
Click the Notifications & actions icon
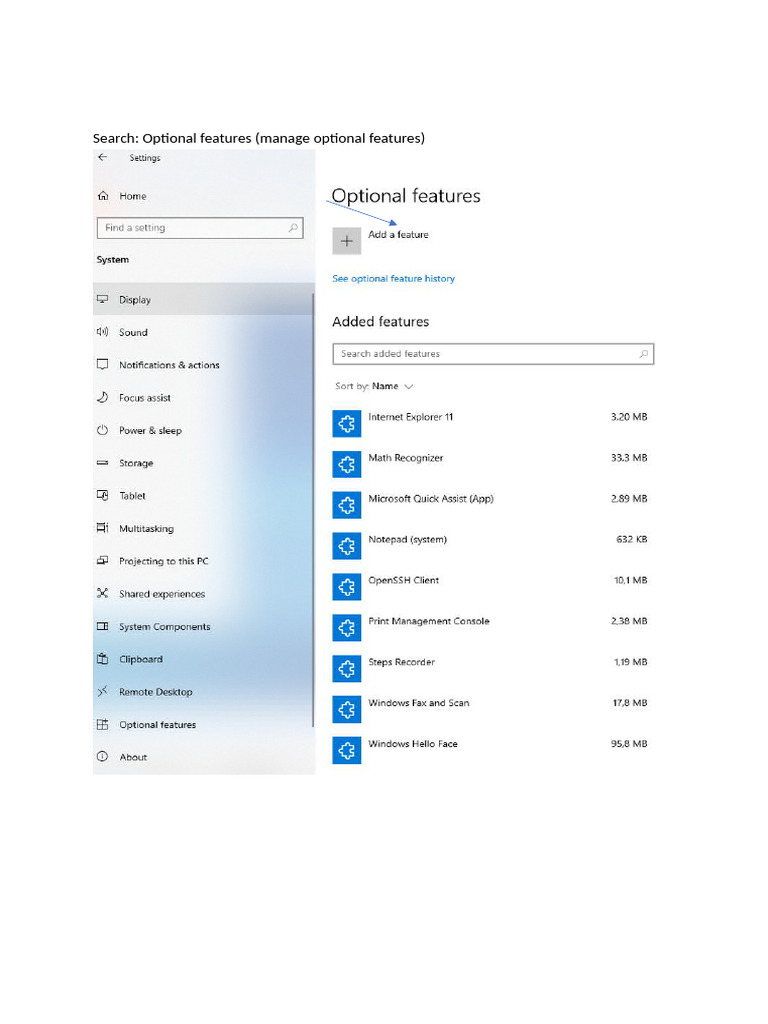point(103,364)
